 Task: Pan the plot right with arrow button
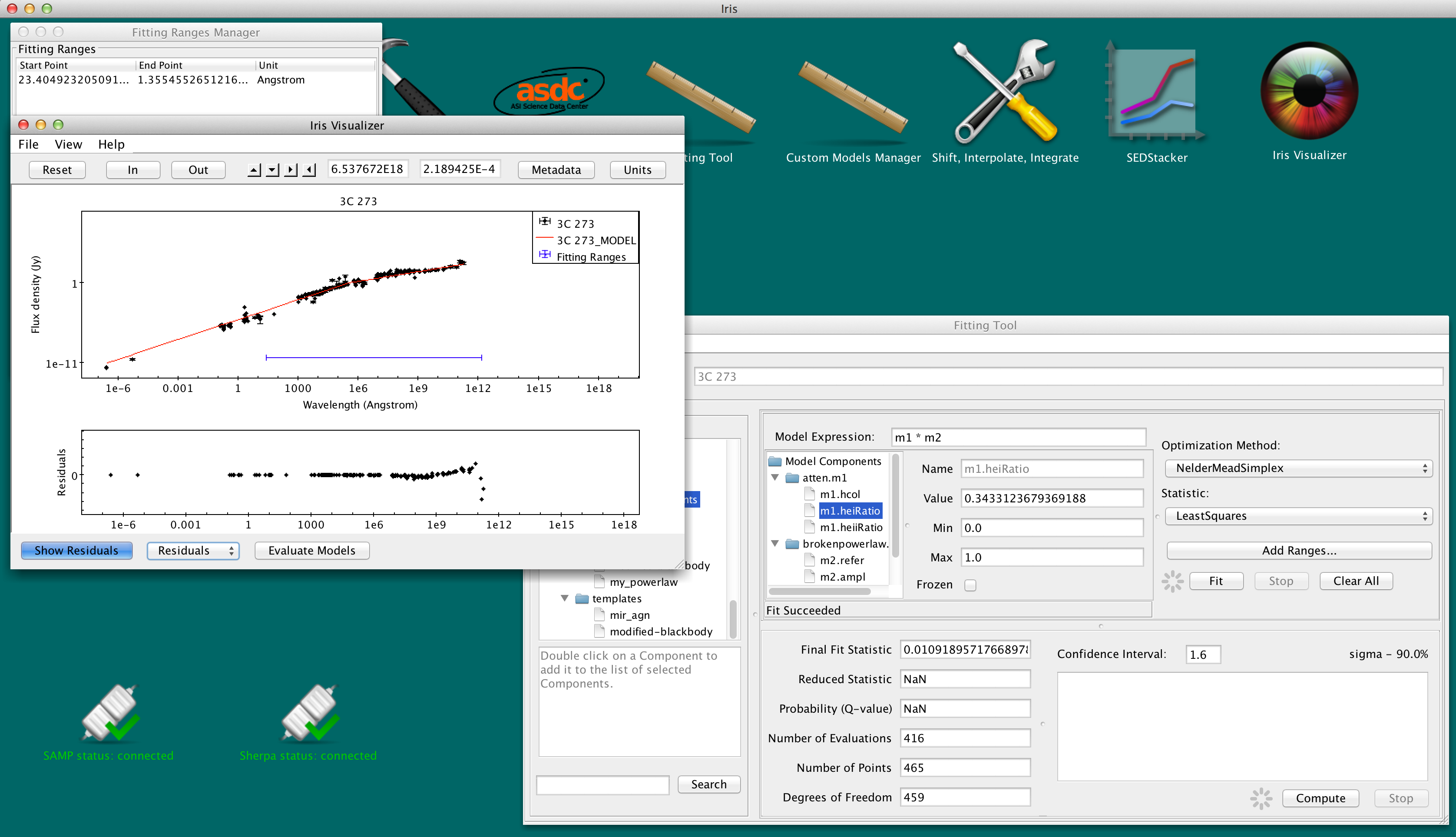291,169
